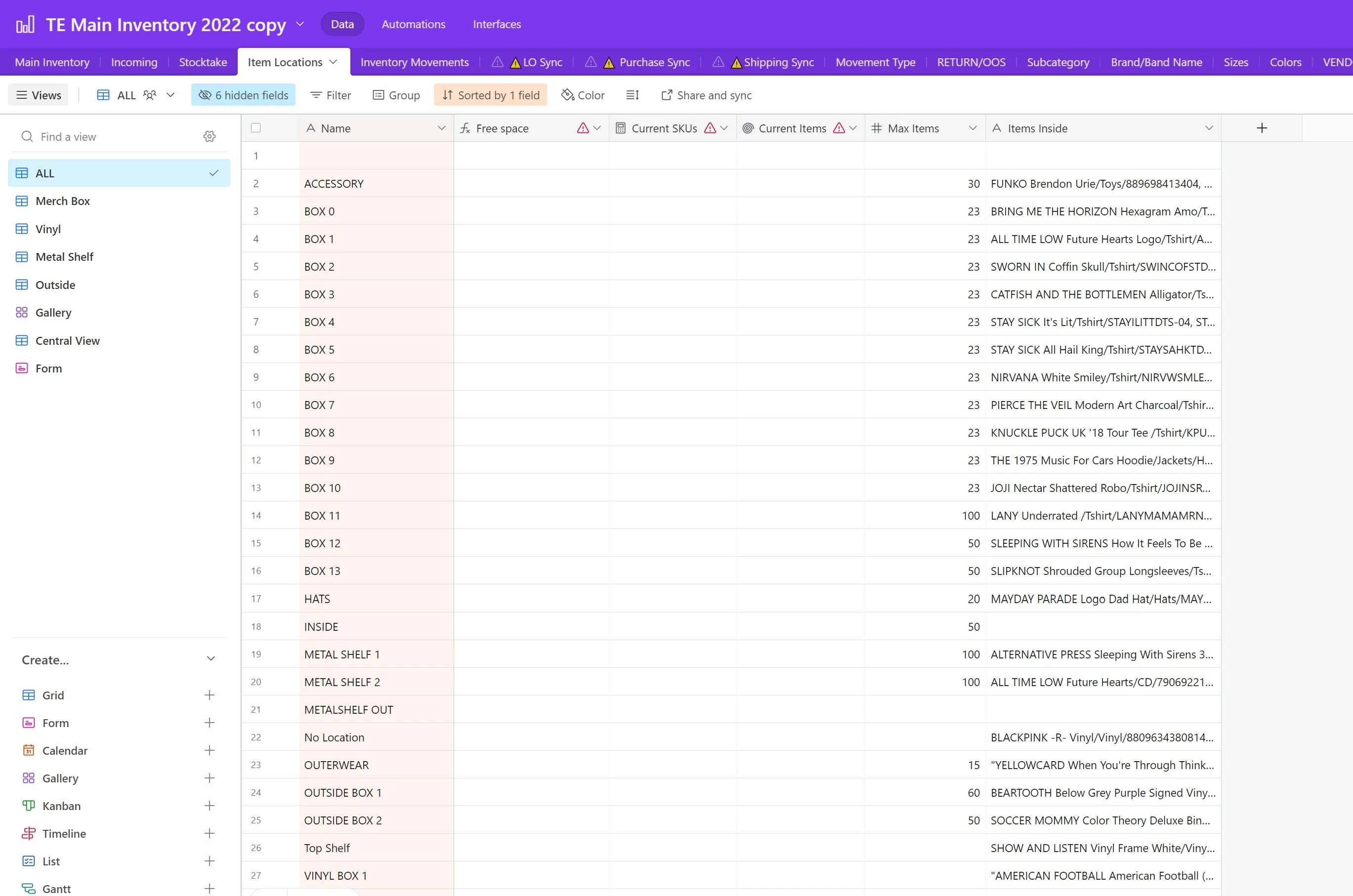1353x896 pixels.
Task: Click the plus icon next to Kanban
Action: click(209, 806)
